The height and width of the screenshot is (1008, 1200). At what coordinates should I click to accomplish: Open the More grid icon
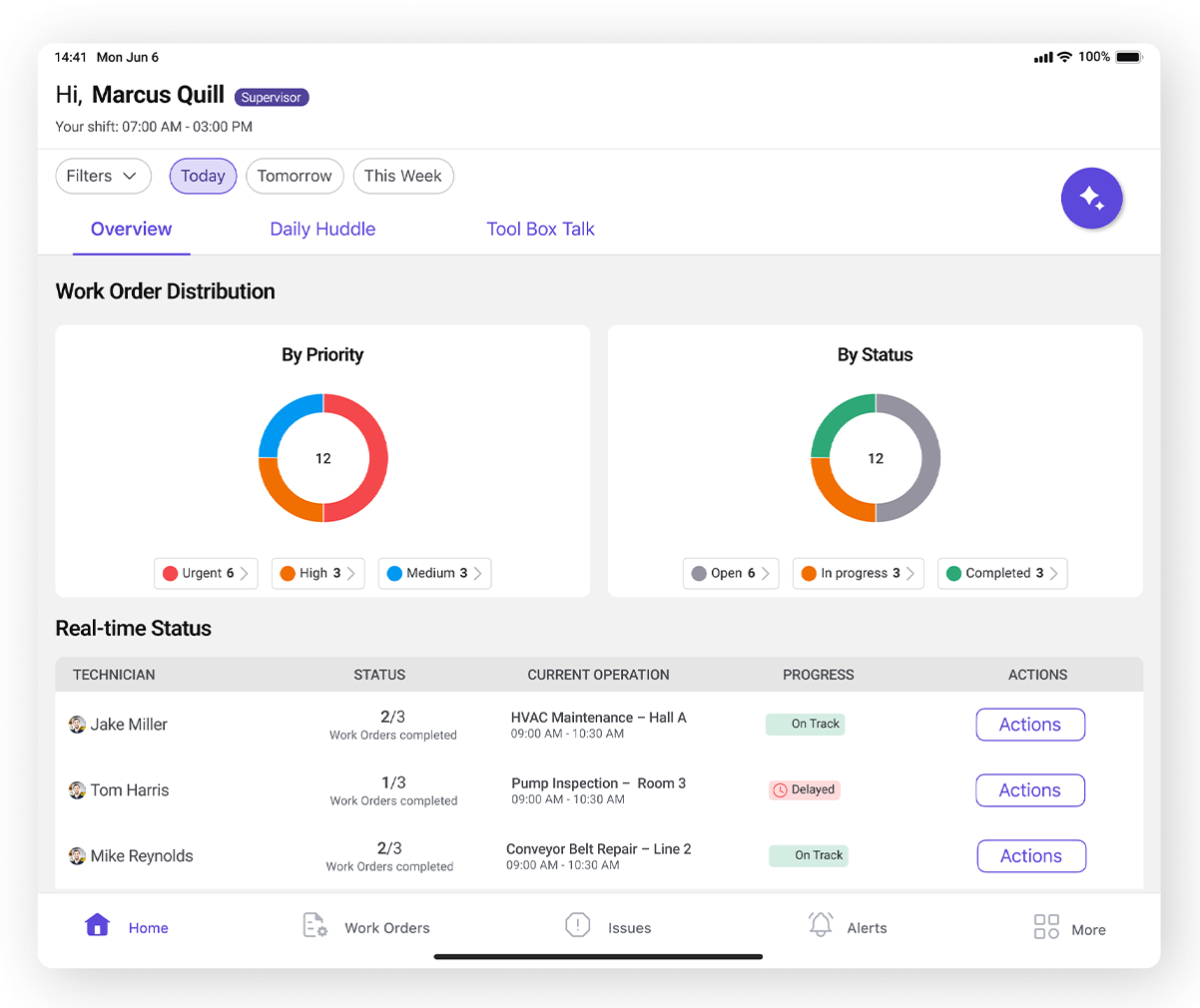point(1045,926)
